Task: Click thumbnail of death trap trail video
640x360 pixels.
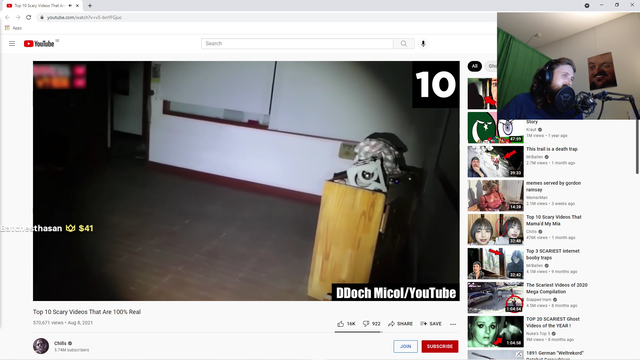Action: point(496,161)
